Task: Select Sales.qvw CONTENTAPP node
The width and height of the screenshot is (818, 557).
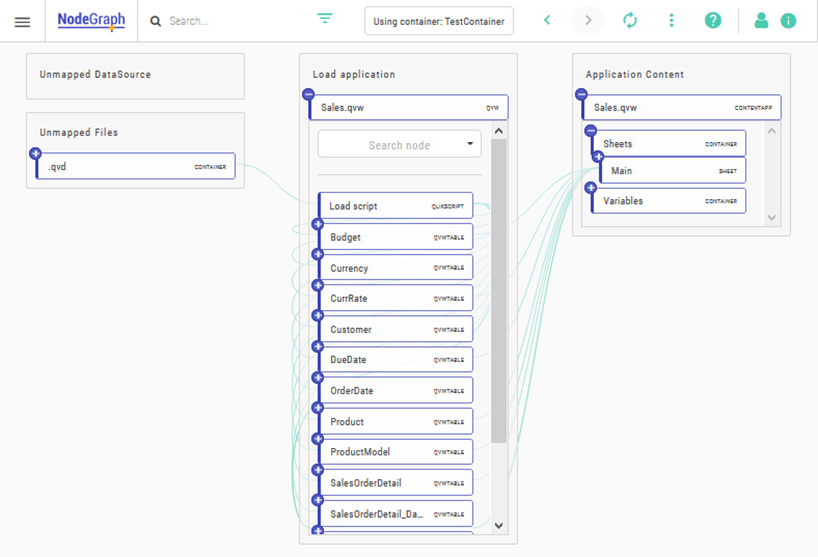Action: [x=681, y=107]
